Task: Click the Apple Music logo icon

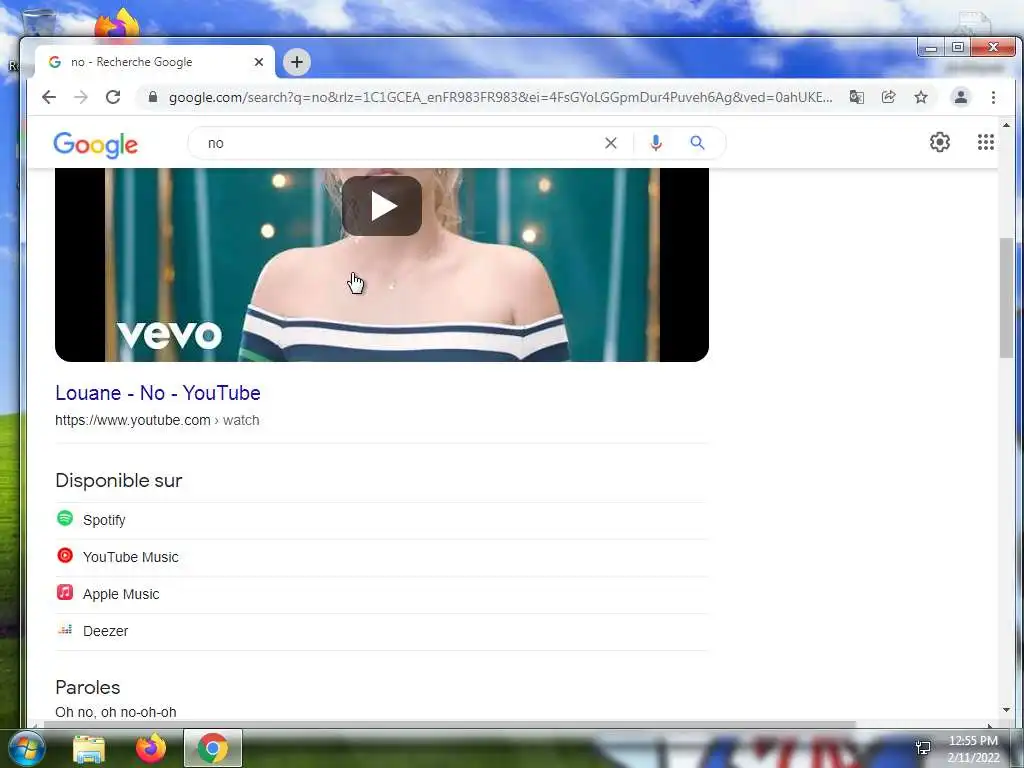Action: coord(65,592)
